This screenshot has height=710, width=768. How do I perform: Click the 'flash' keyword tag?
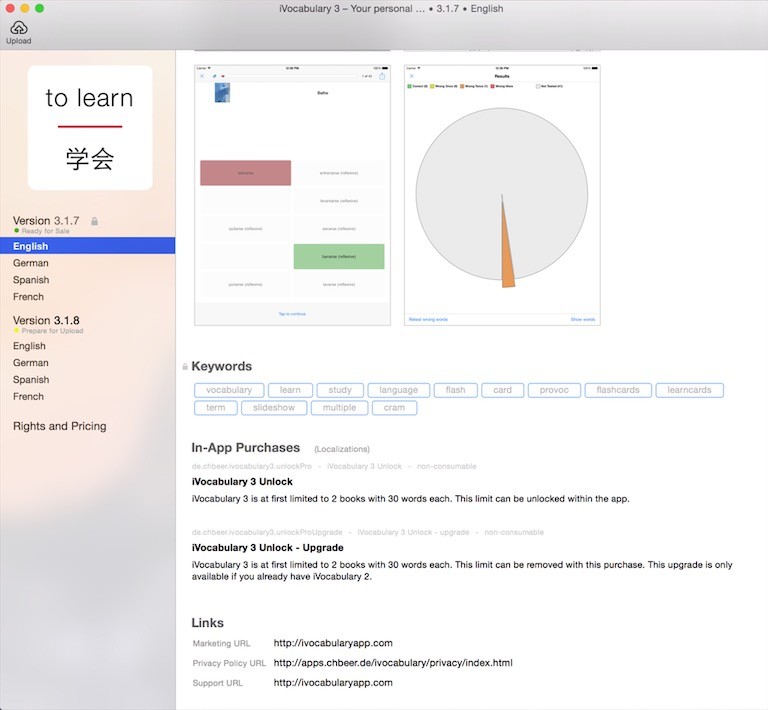pyautogui.click(x=456, y=390)
